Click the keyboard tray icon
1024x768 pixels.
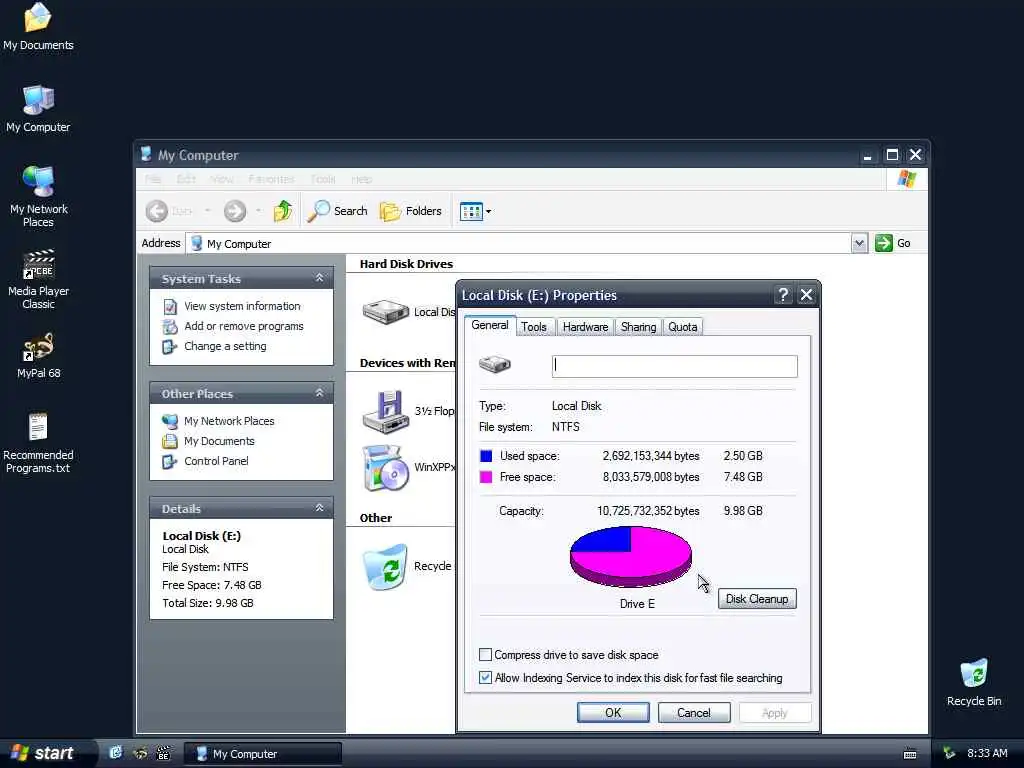(x=910, y=754)
